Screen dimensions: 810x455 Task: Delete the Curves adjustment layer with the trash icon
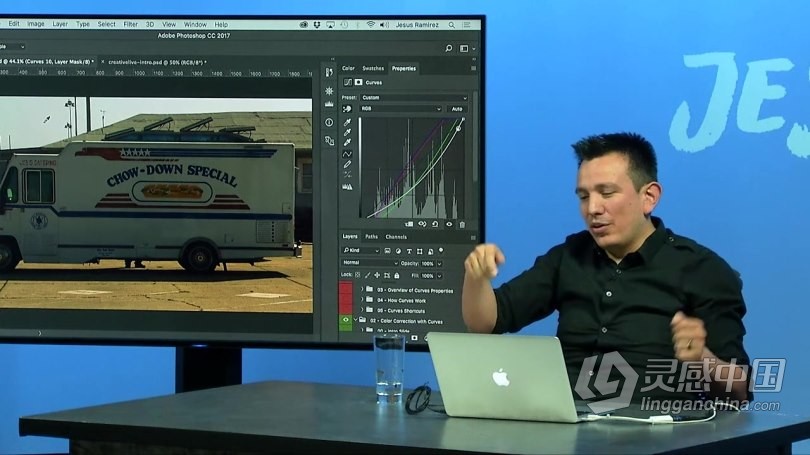click(462, 224)
